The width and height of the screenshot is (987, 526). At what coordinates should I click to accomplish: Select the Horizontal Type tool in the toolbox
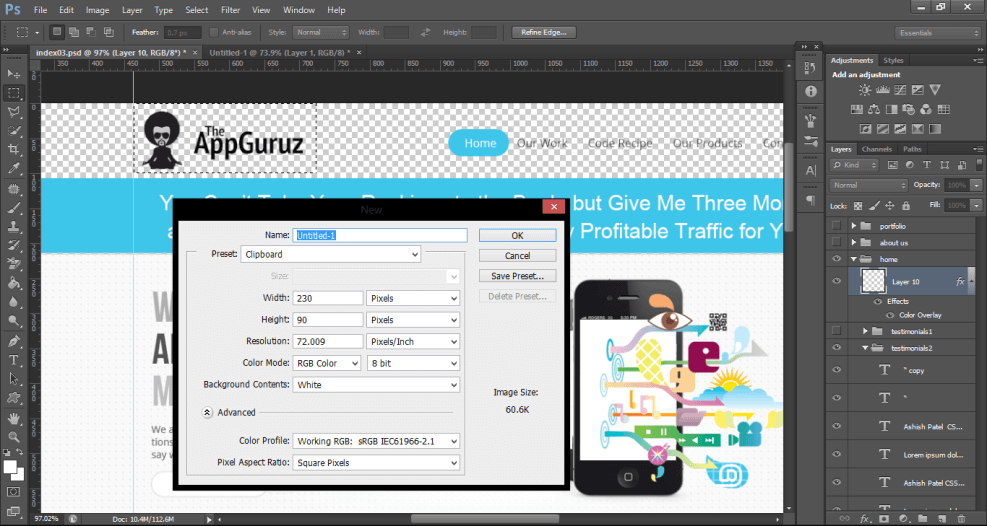point(13,361)
